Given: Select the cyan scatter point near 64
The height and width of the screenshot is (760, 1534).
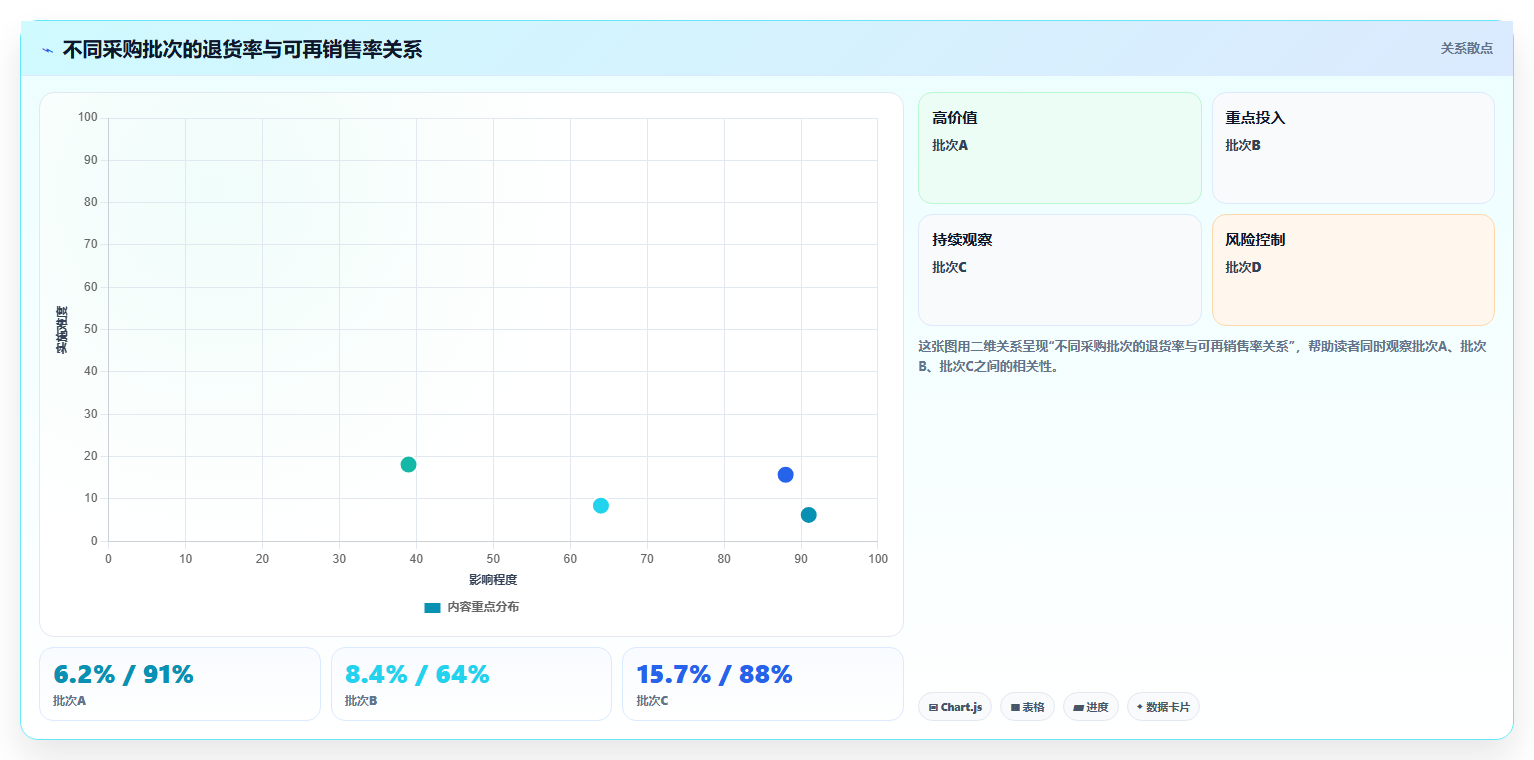Looking at the screenshot, I should (x=601, y=505).
